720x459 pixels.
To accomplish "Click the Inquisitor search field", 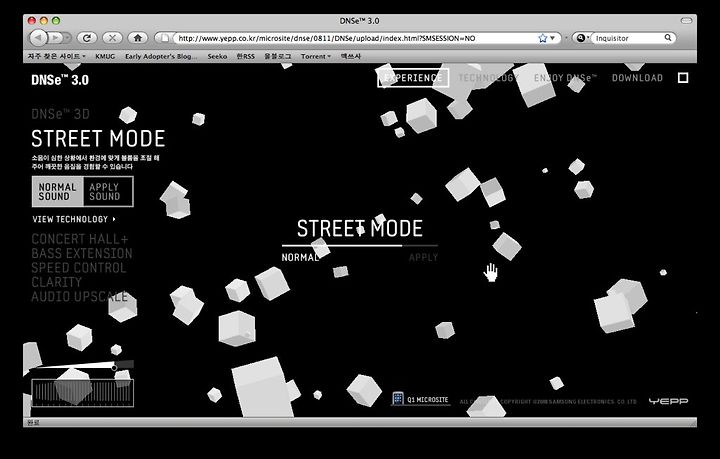I will 629,38.
